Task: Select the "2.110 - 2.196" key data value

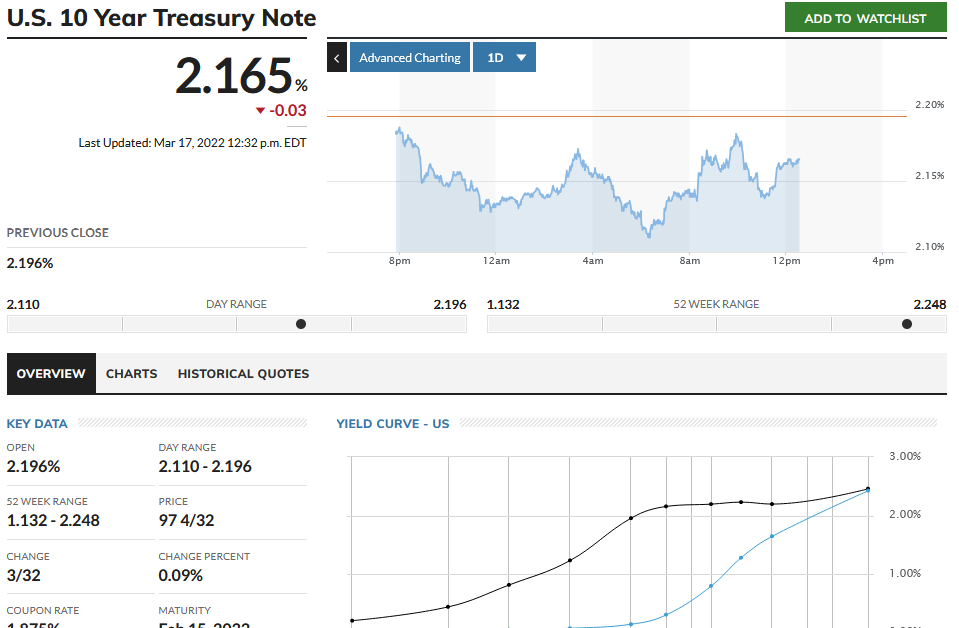Action: [x=205, y=467]
